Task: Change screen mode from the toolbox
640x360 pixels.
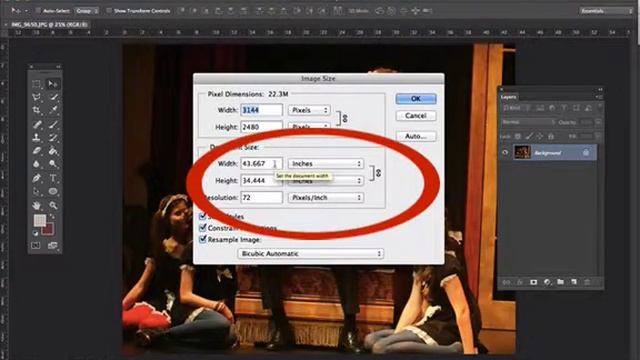Action: click(53, 245)
